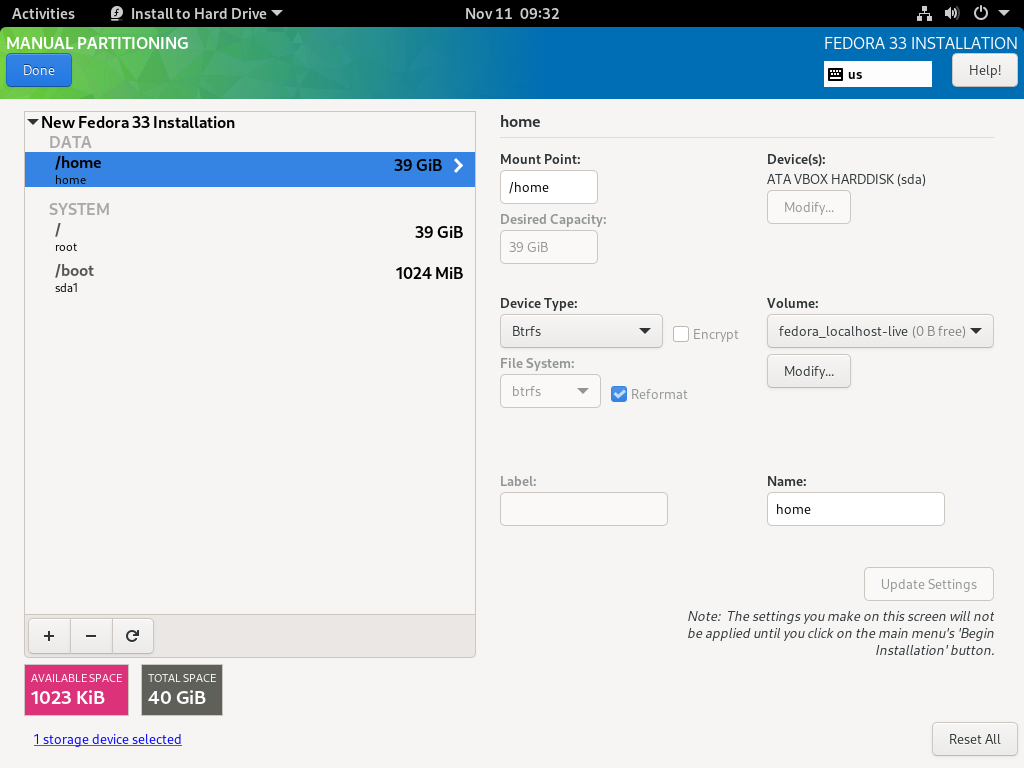The width and height of the screenshot is (1024, 768).
Task: Select the /home mount point row
Action: click(x=249, y=169)
